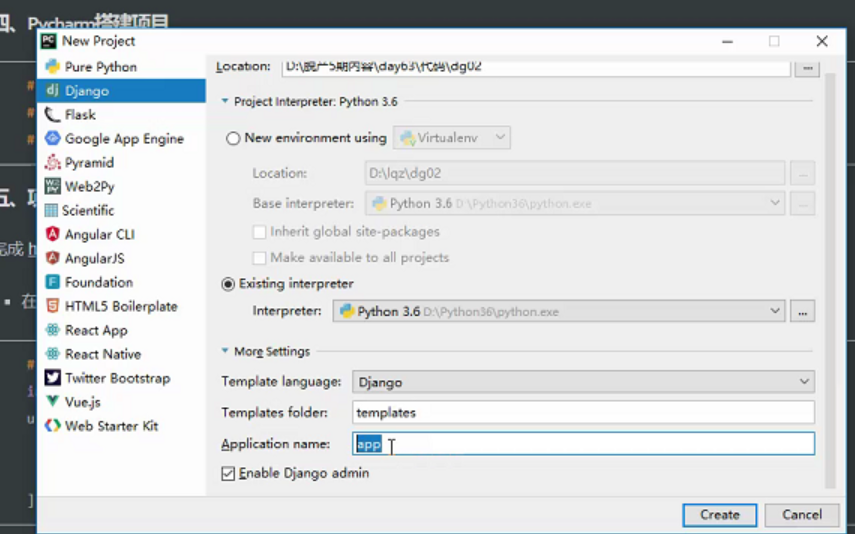
Task: Select the New environment using radio button
Action: (x=234, y=139)
